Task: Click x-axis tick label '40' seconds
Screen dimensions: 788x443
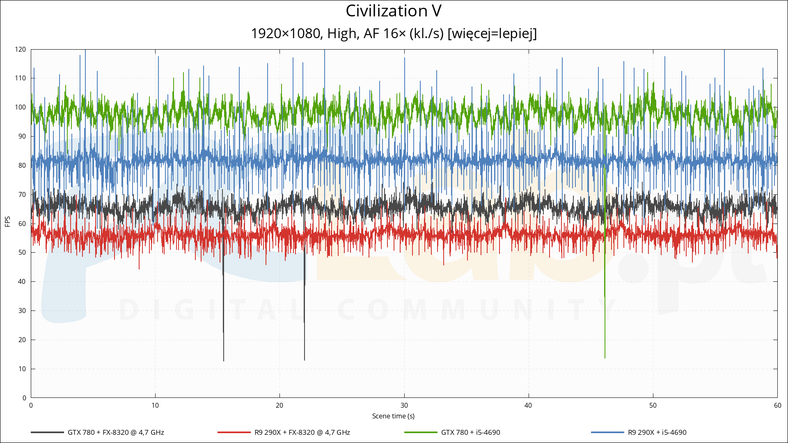Action: pos(528,405)
